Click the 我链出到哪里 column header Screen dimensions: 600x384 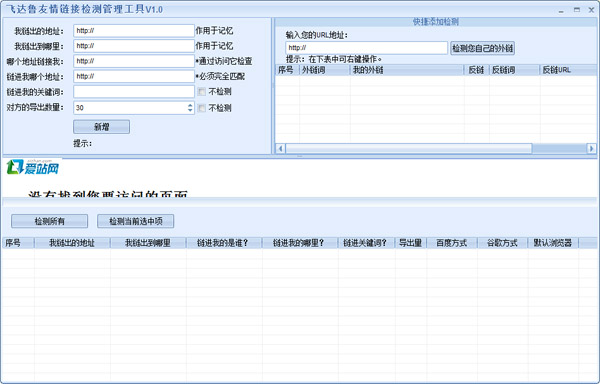148,243
